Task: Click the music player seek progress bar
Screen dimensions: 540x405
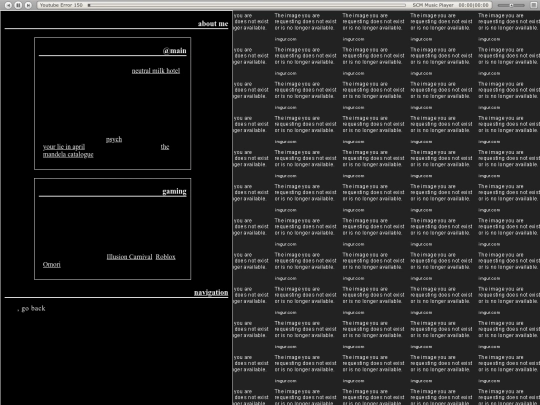Action: coord(247,5)
